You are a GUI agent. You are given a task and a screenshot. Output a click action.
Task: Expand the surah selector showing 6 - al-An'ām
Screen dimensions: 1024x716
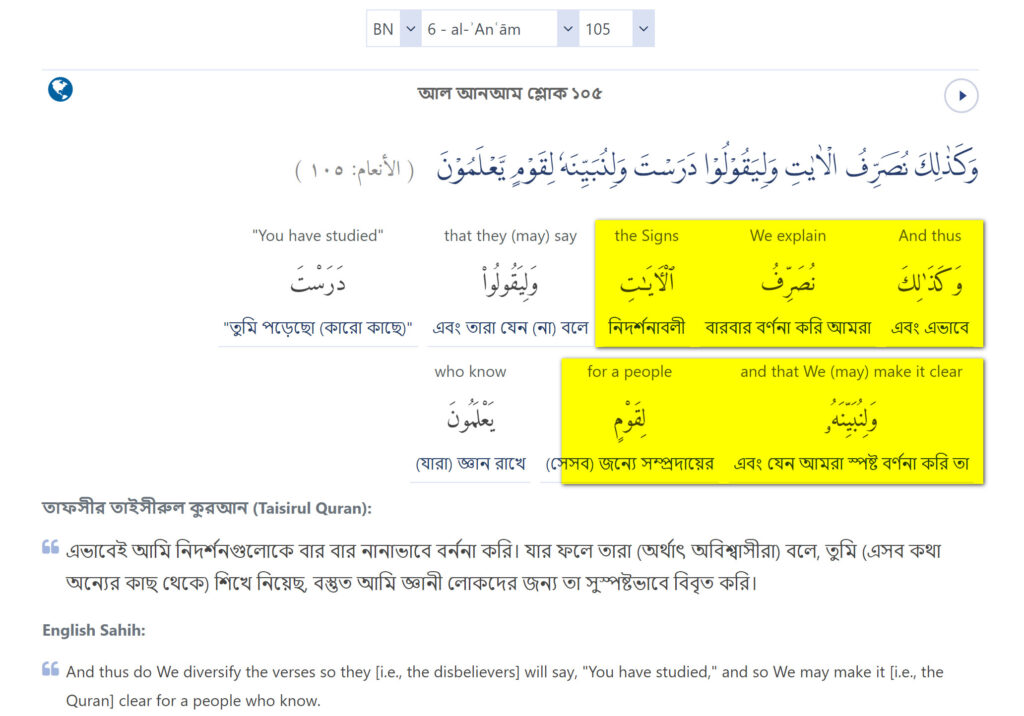click(499, 29)
